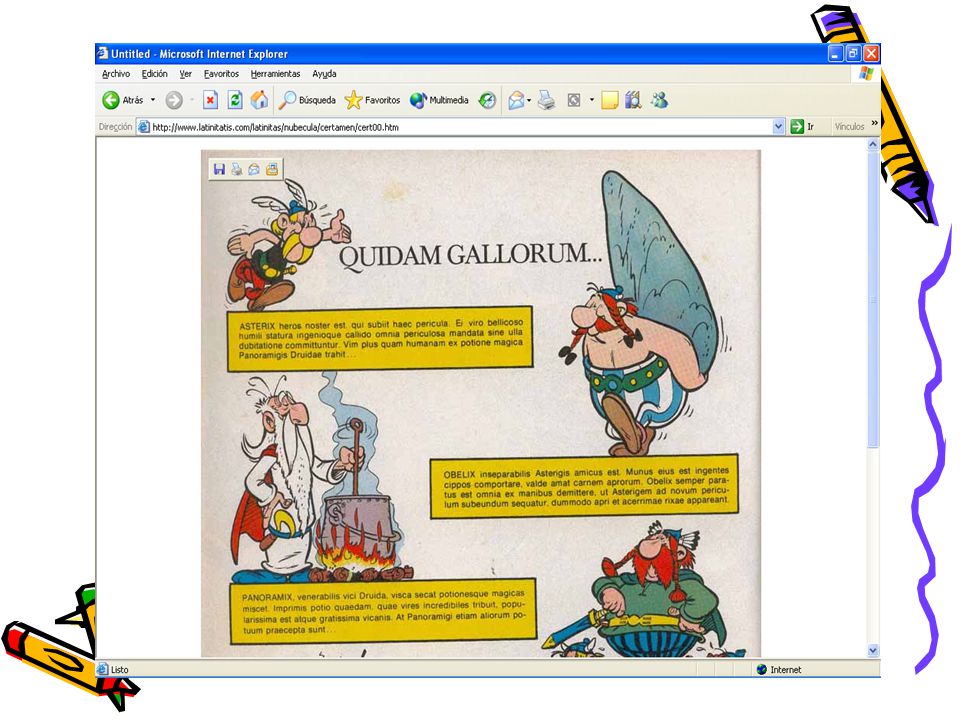The width and height of the screenshot is (960, 720).
Task: Open the dropdown arrow beside edit icon
Action: (x=591, y=100)
